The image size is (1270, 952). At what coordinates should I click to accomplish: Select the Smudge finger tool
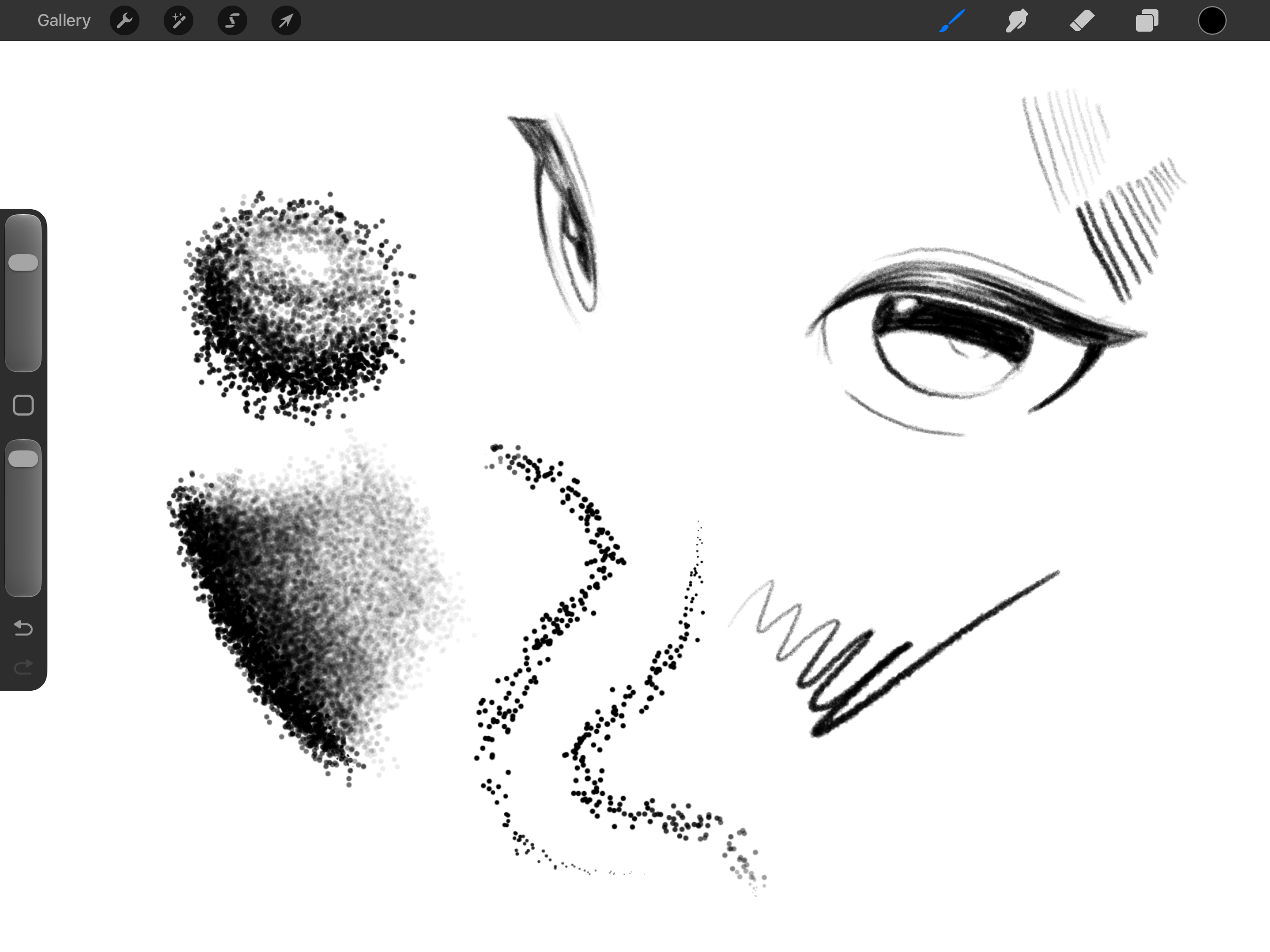1017,20
